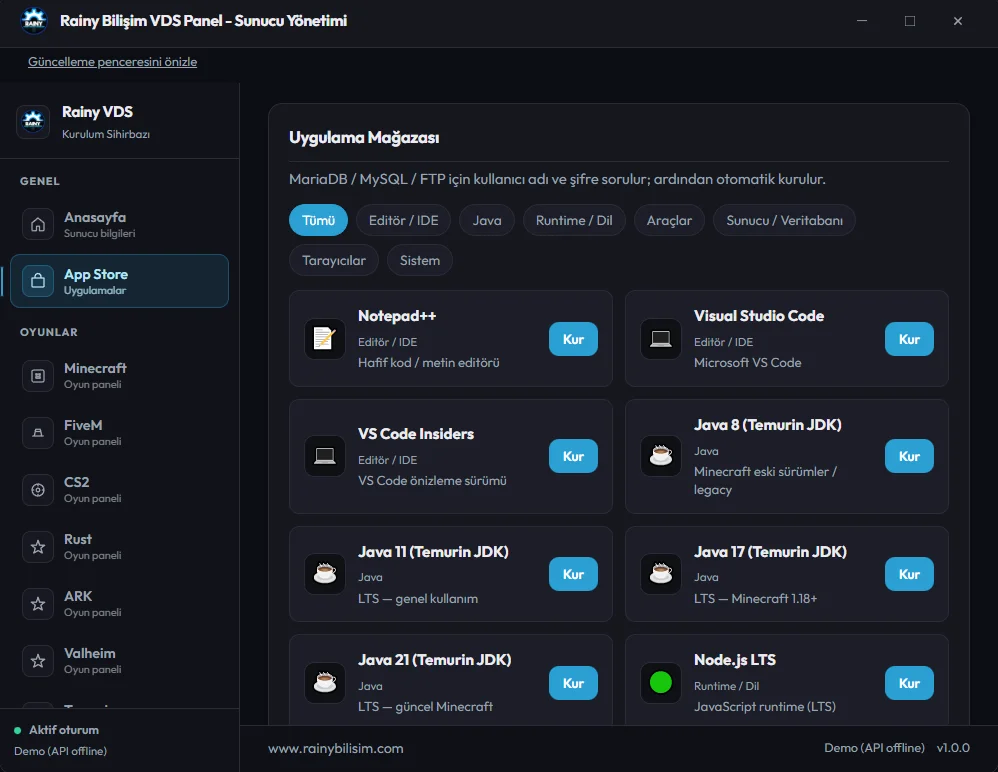Click the Java 21 coffee cup icon
The image size is (998, 772).
click(x=325, y=682)
